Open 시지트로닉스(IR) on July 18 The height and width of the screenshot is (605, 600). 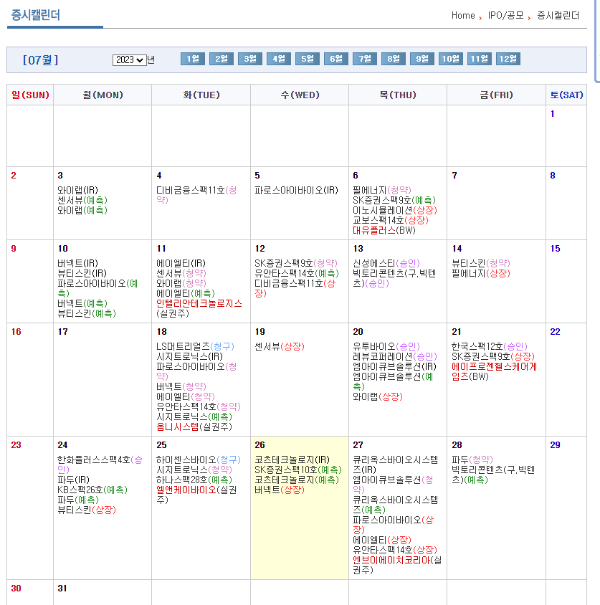[189, 356]
